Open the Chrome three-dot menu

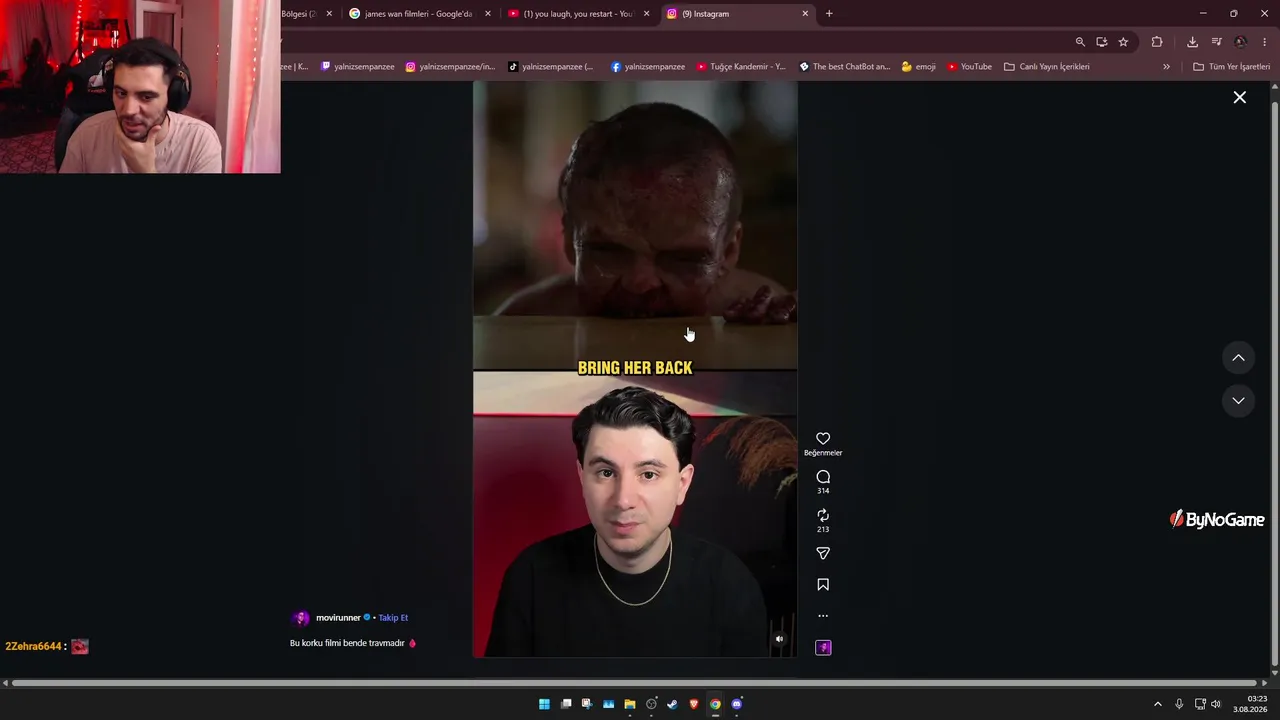tap(1265, 42)
